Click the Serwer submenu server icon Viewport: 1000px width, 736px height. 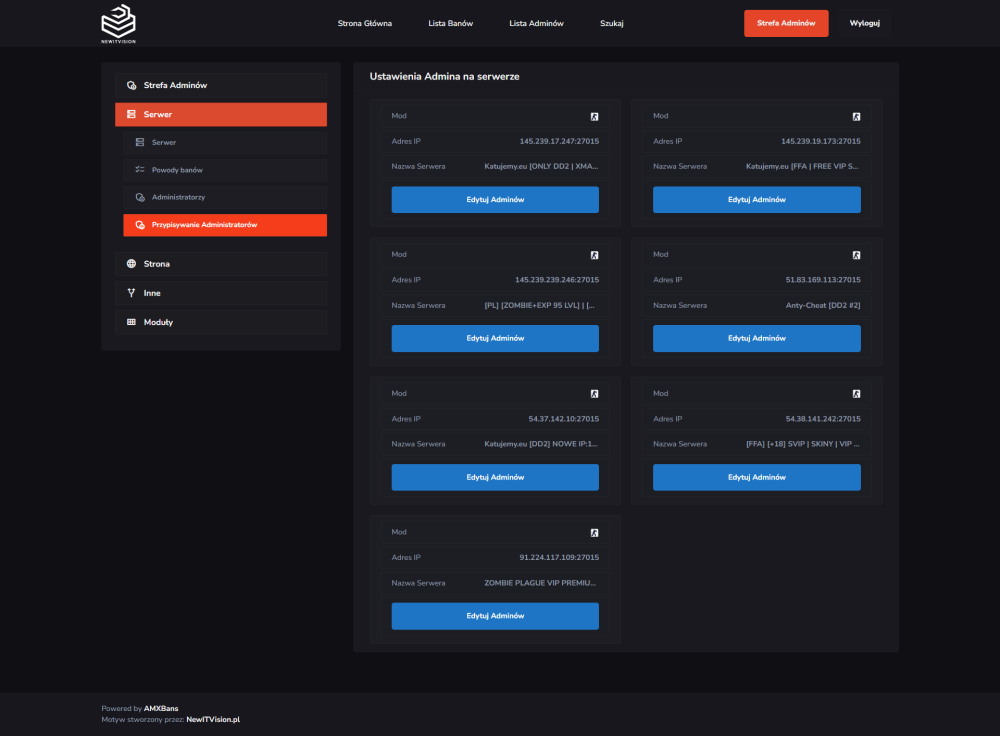140,142
